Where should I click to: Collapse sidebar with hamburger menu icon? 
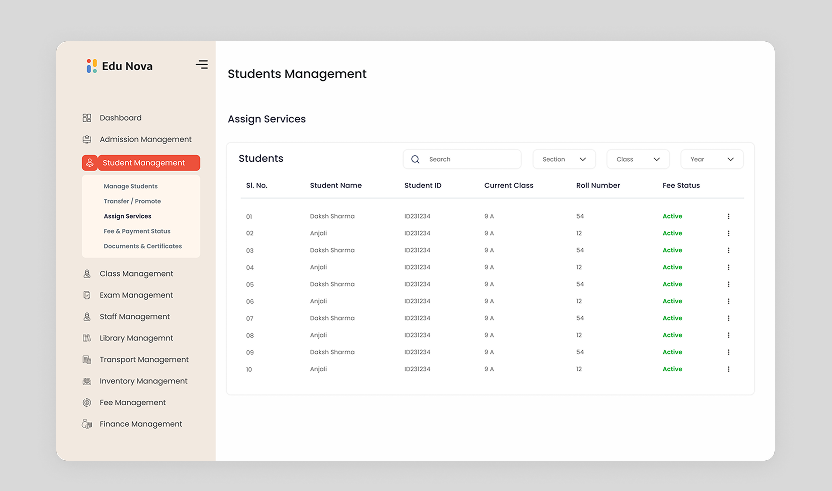(x=202, y=65)
